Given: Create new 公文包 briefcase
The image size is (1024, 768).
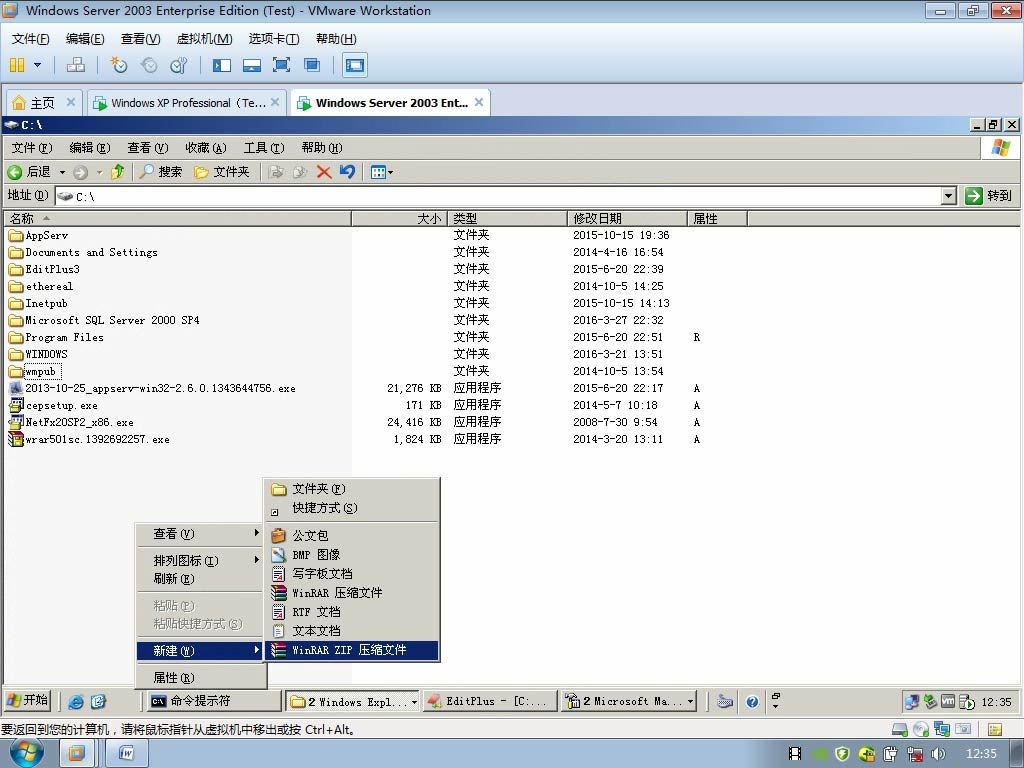Looking at the screenshot, I should (x=351, y=536).
